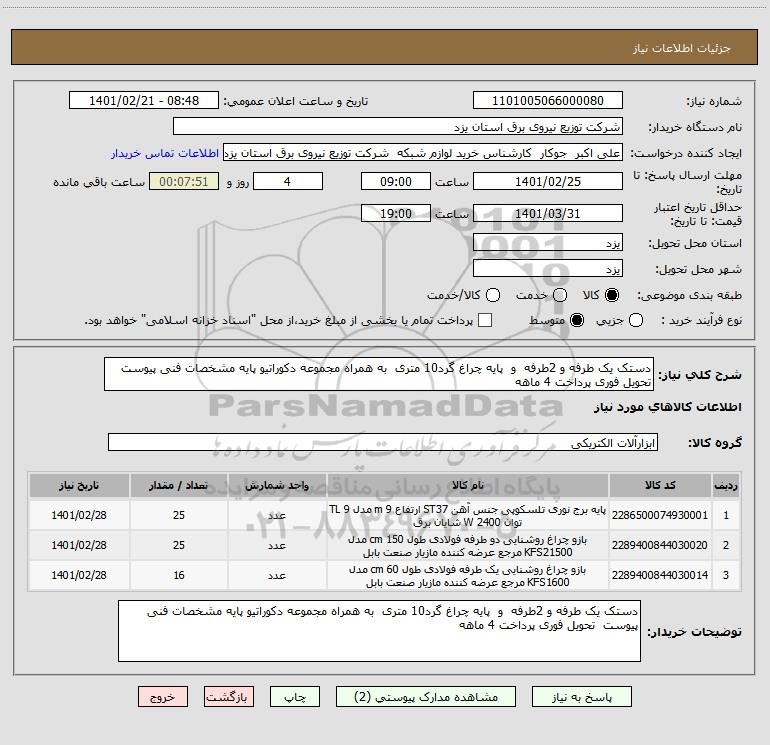This screenshot has width=770, height=745.
Task: Click the remaining days field showing 4
Action: tap(288, 181)
